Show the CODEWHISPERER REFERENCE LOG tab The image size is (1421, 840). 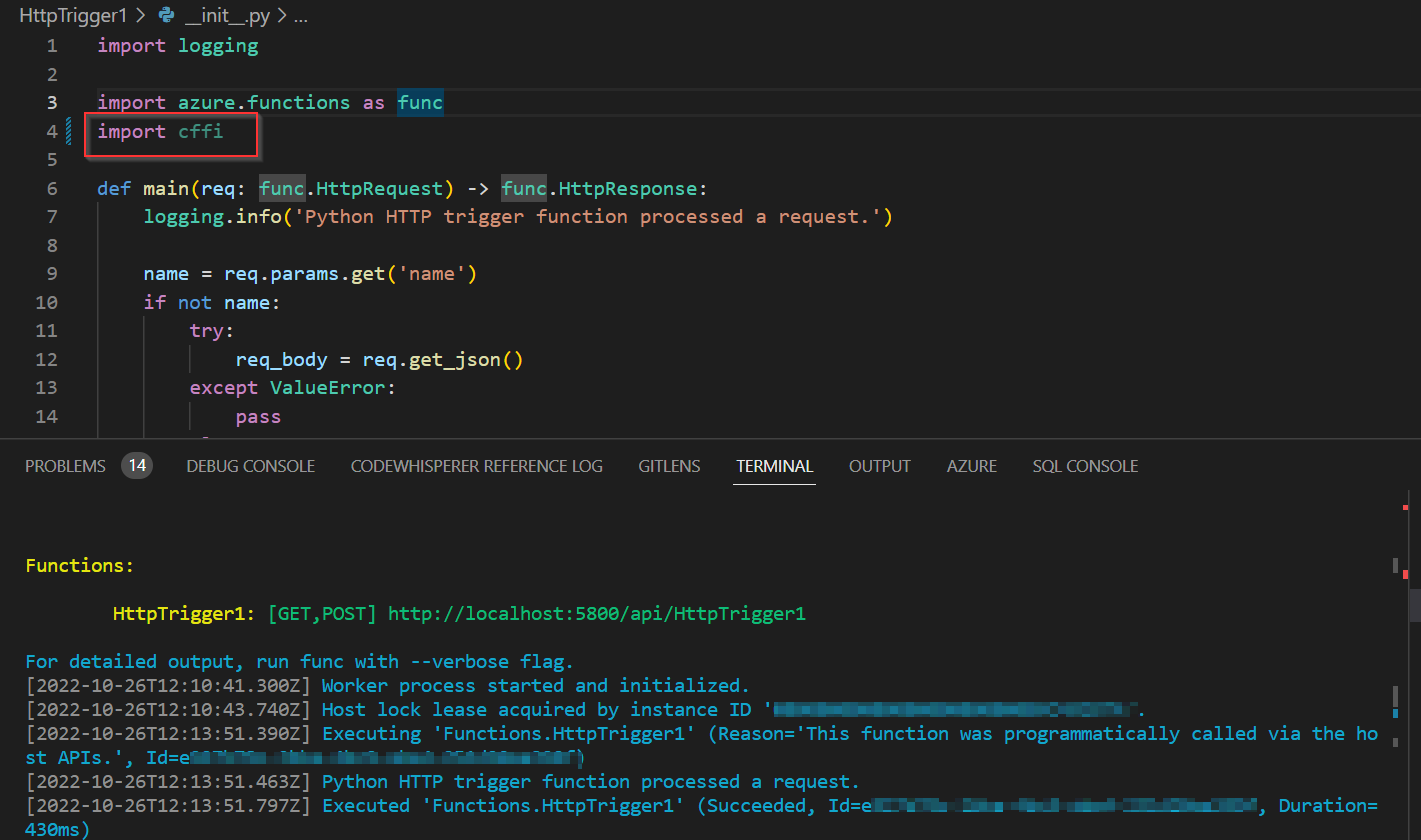point(476,466)
